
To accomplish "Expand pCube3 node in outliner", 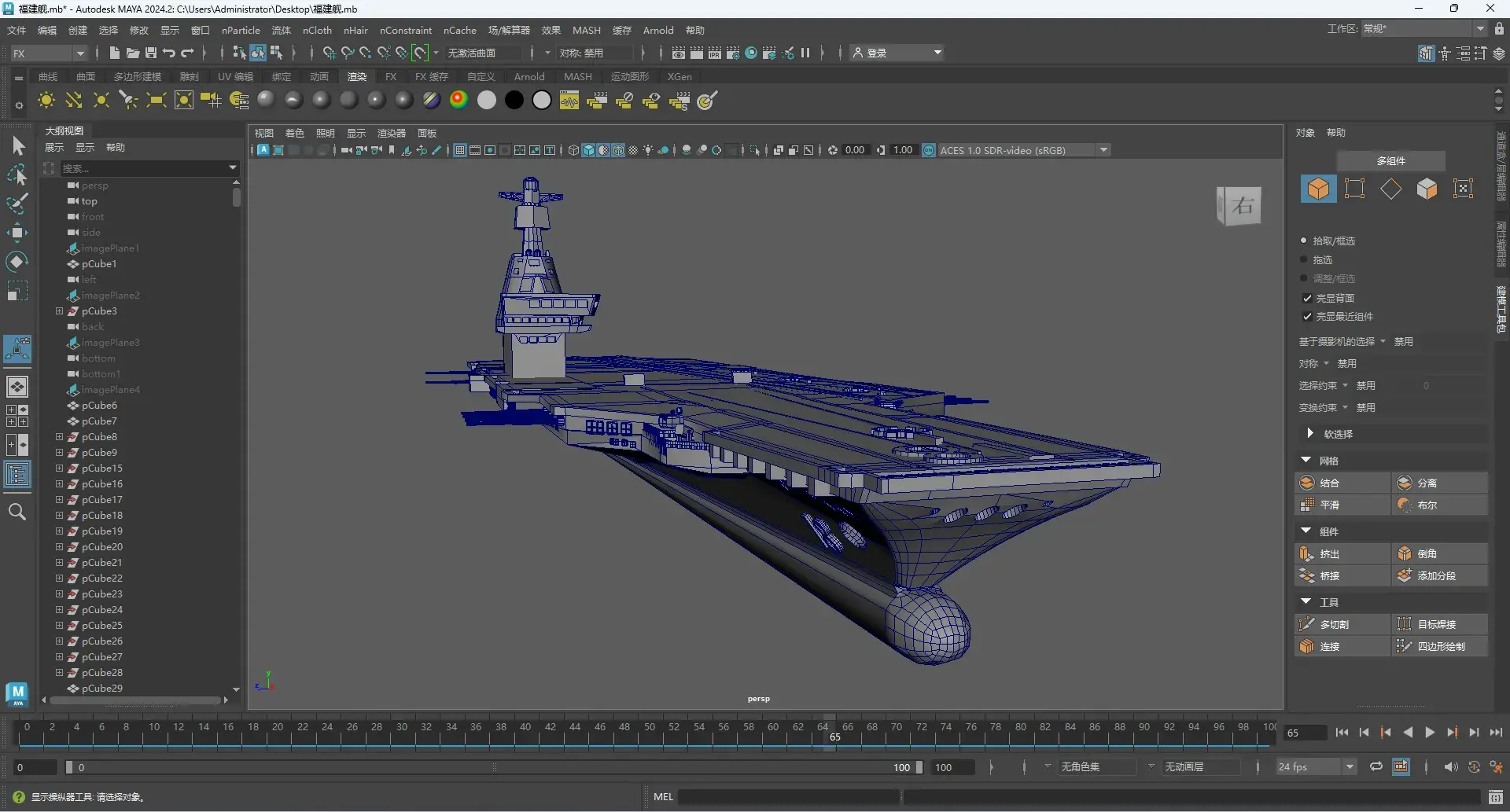I will (59, 311).
